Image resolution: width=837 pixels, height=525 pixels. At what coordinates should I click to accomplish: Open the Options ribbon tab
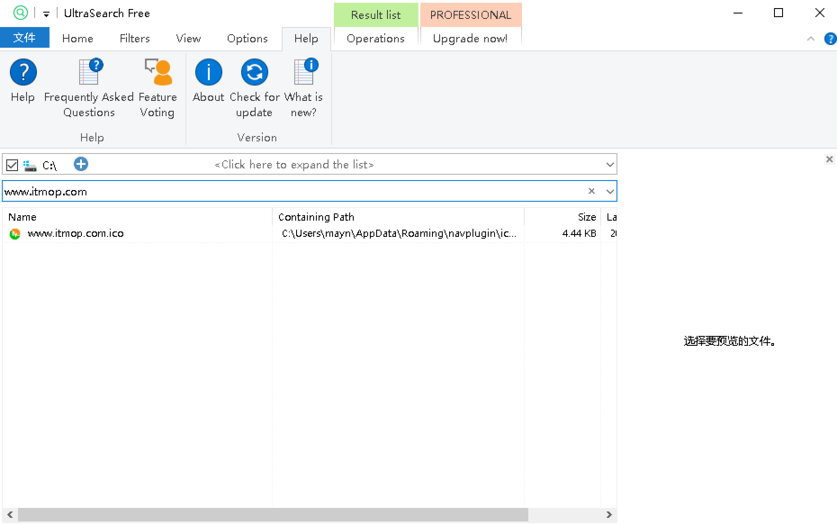(247, 39)
